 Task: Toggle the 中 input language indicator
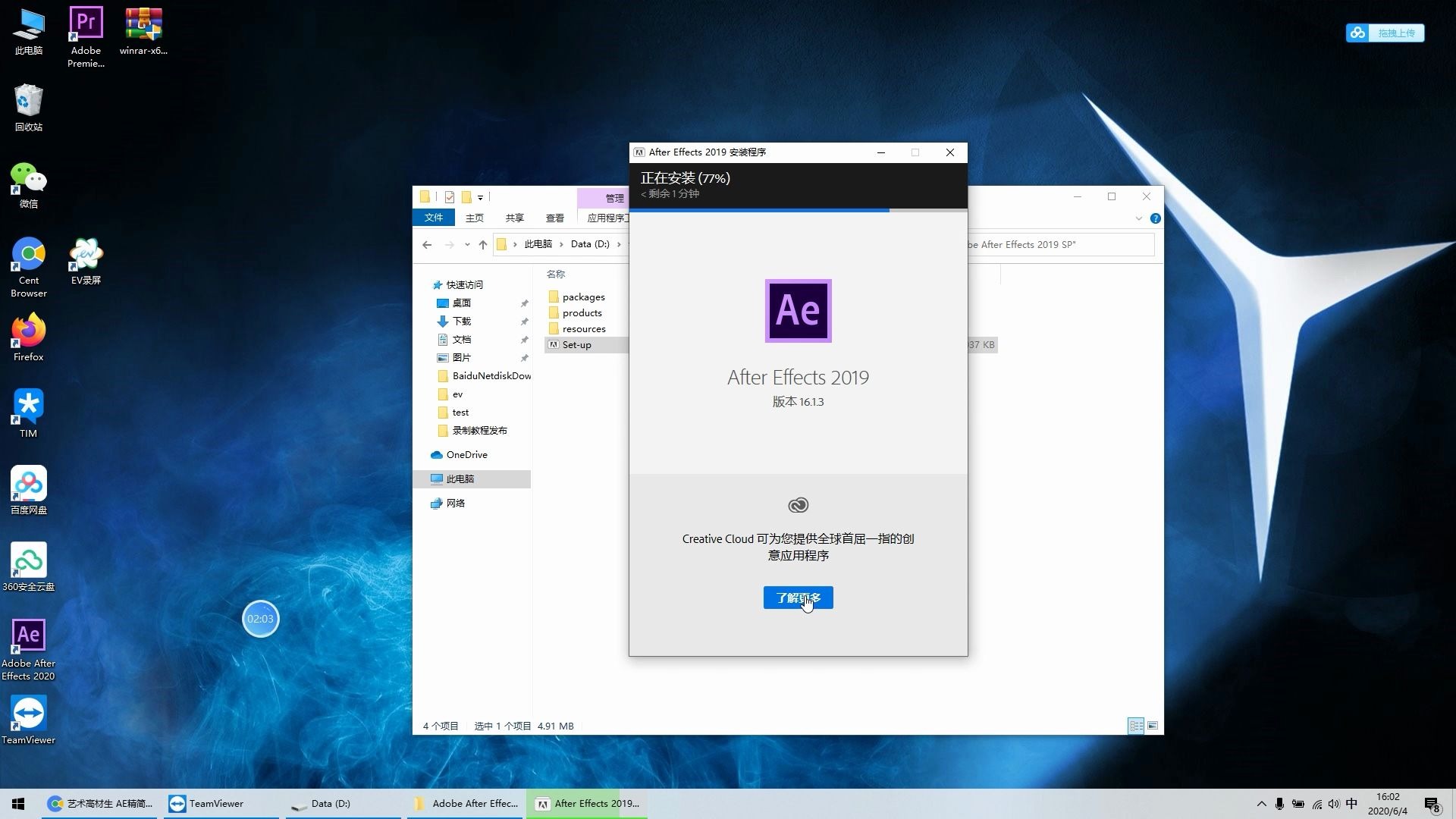coord(1353,803)
